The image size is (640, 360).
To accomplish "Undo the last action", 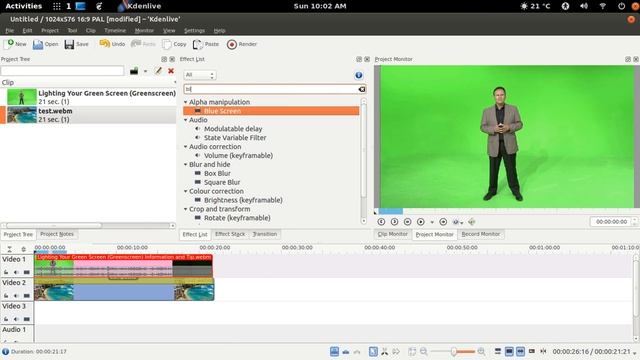I will tap(112, 44).
